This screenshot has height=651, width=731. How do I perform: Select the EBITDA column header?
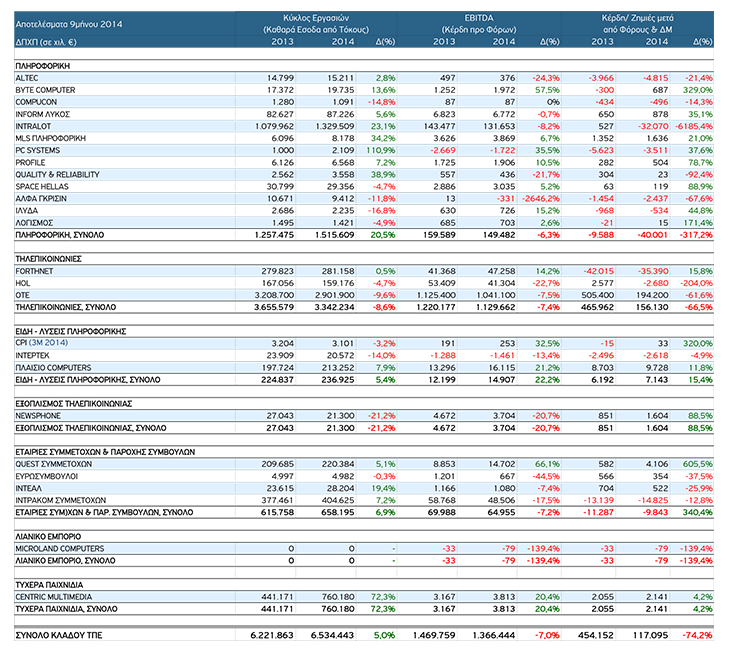coord(478,18)
